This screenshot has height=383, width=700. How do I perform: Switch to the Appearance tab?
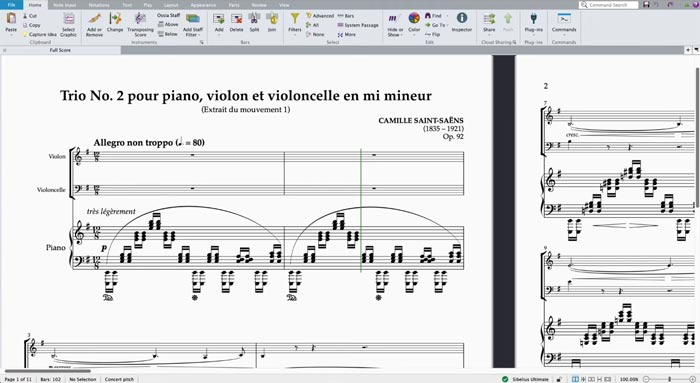[203, 5]
